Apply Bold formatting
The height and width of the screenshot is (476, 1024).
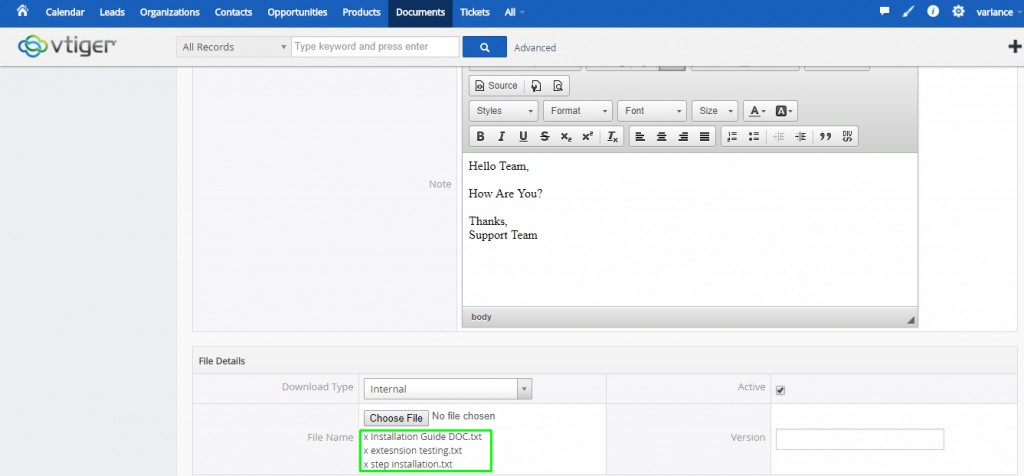point(481,136)
